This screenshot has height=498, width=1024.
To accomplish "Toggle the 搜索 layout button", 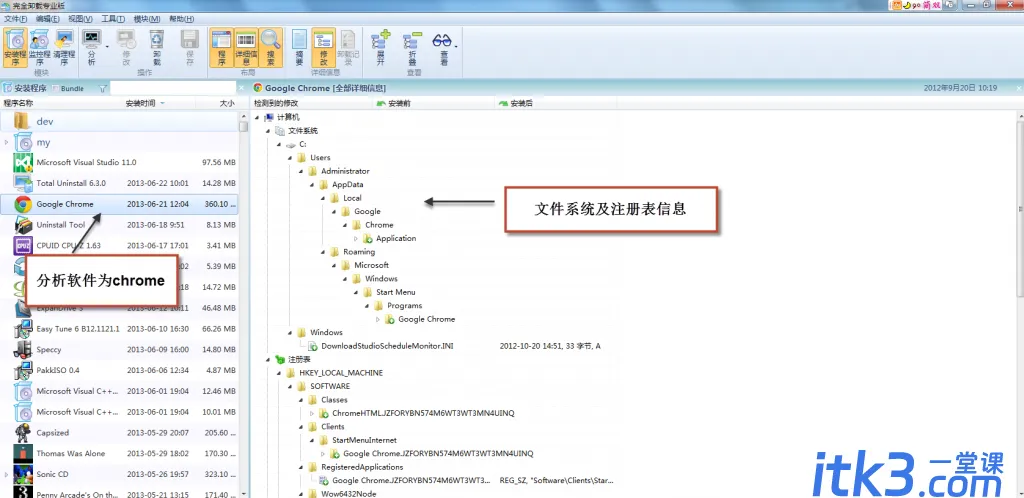I will pos(271,47).
